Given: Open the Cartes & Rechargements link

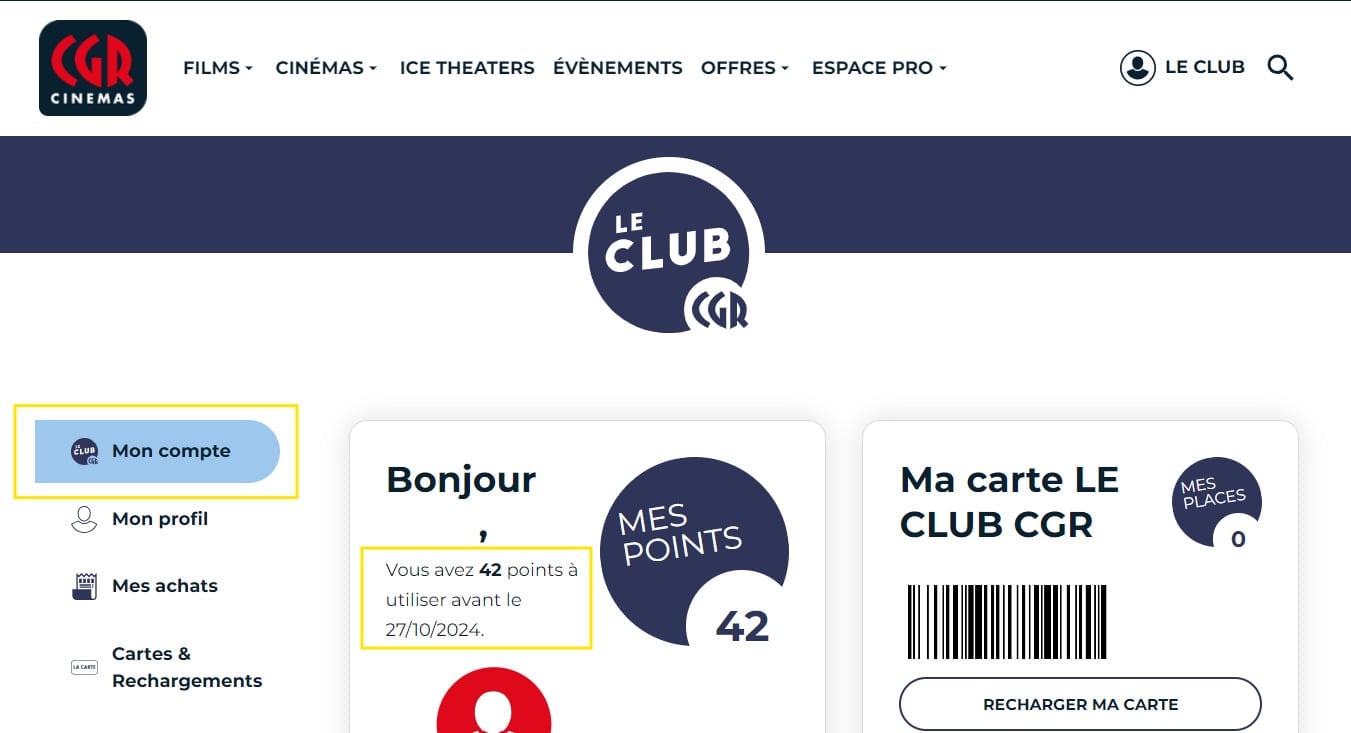Looking at the screenshot, I should click(x=187, y=667).
